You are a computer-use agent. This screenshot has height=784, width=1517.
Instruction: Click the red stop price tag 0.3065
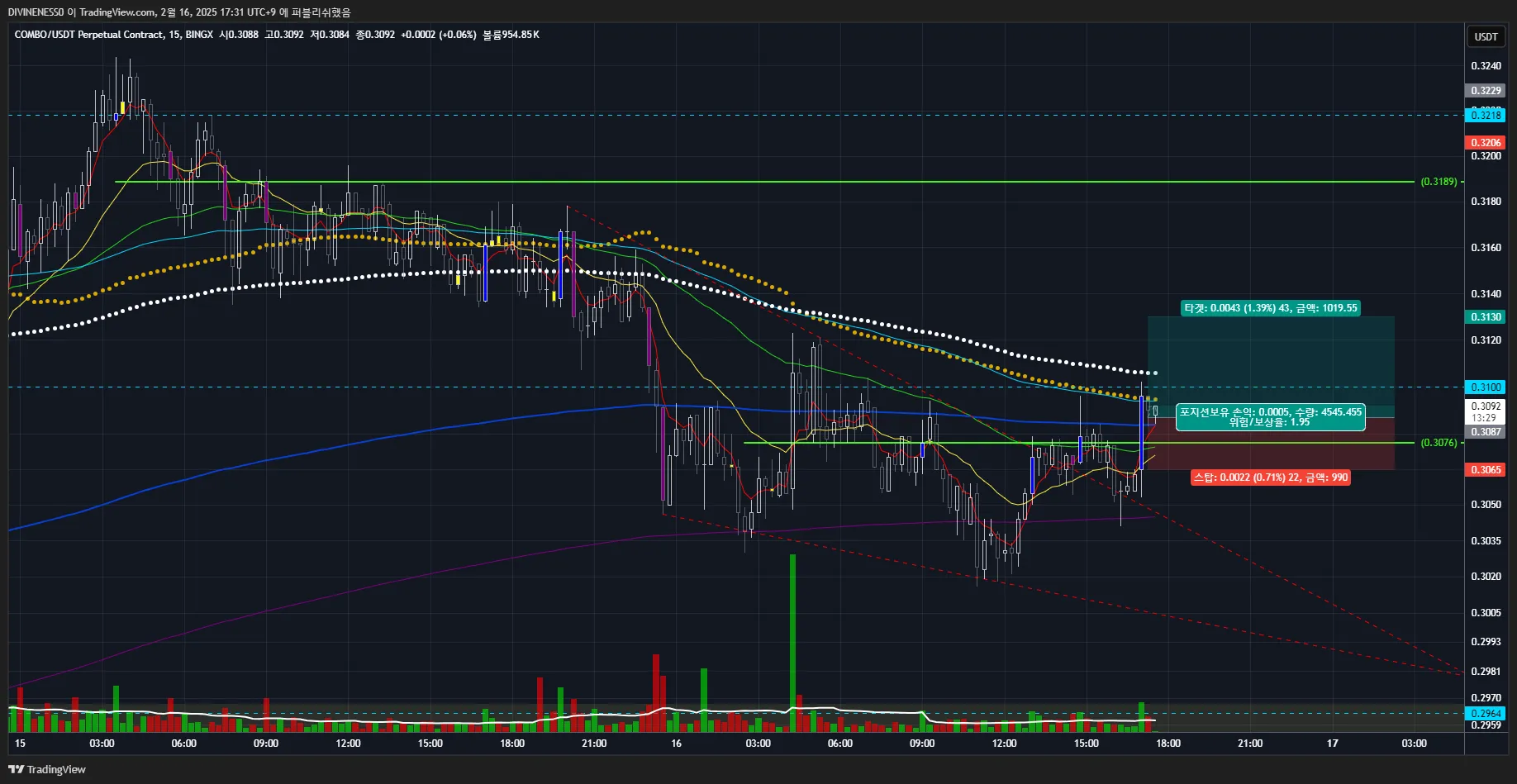coord(1486,470)
